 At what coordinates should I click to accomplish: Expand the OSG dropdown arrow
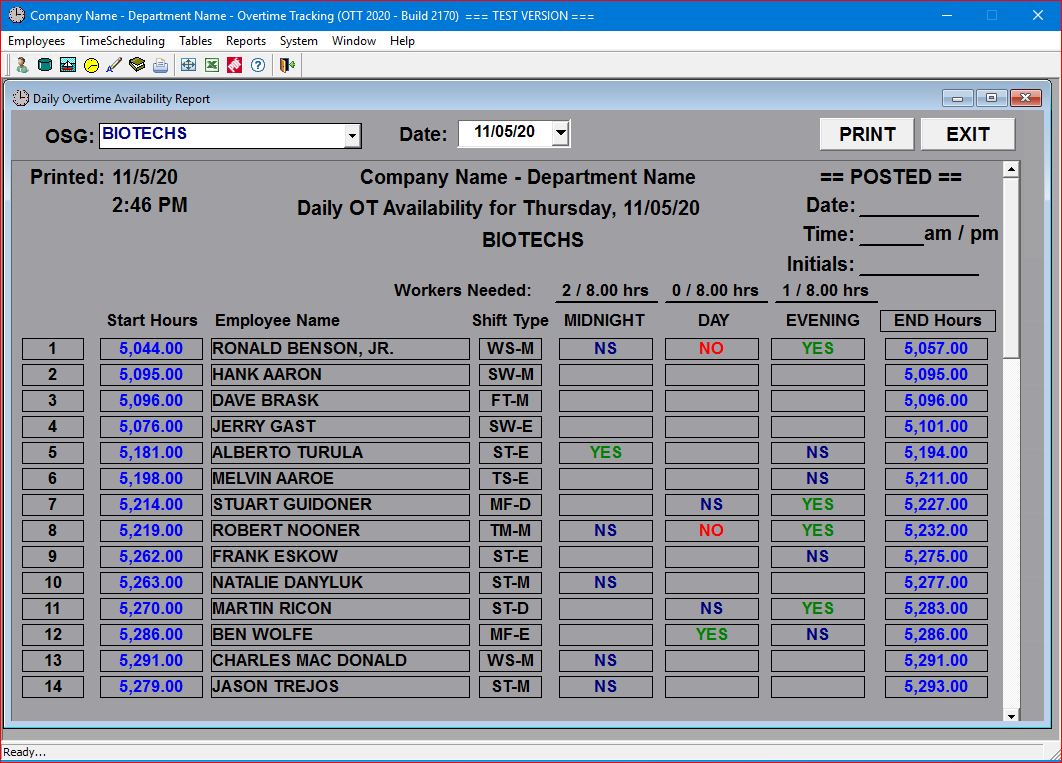tap(351, 136)
